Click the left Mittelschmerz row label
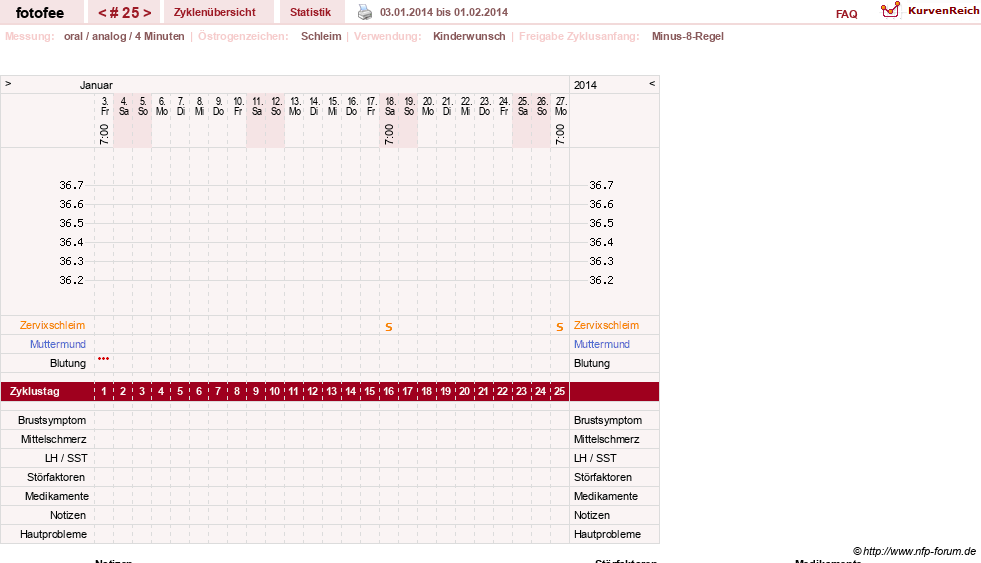981x563 pixels. tap(53, 439)
